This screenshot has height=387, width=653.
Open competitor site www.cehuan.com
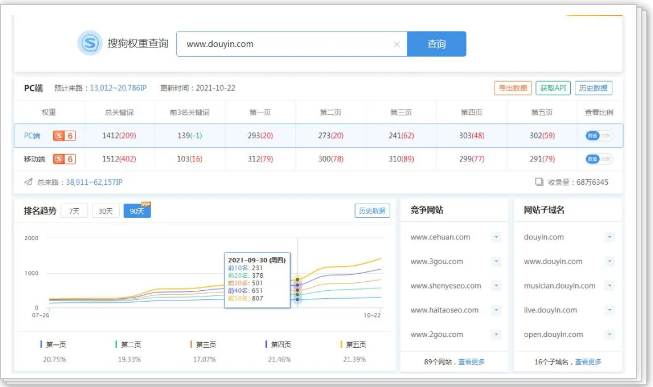[x=440, y=237]
